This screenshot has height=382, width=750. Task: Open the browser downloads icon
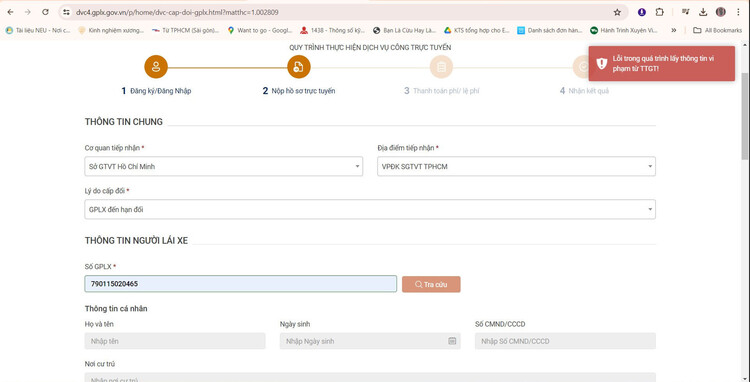(x=703, y=12)
